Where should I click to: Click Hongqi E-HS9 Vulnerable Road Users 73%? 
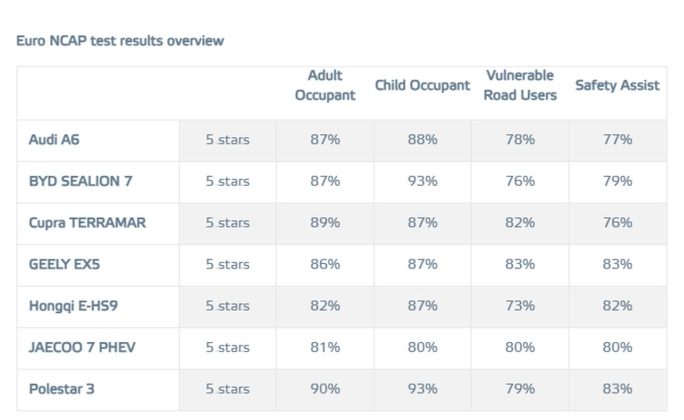coord(520,306)
